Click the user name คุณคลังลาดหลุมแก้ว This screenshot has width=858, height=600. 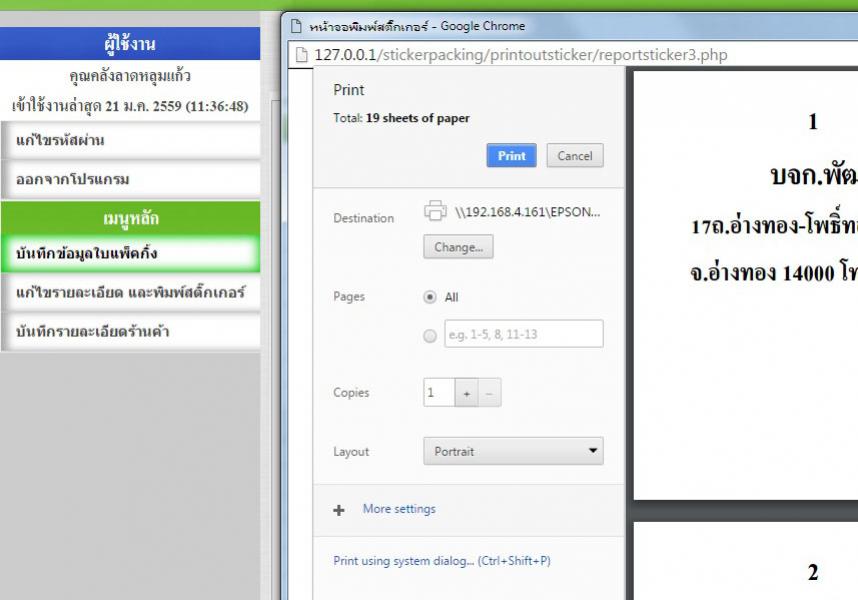(130, 75)
